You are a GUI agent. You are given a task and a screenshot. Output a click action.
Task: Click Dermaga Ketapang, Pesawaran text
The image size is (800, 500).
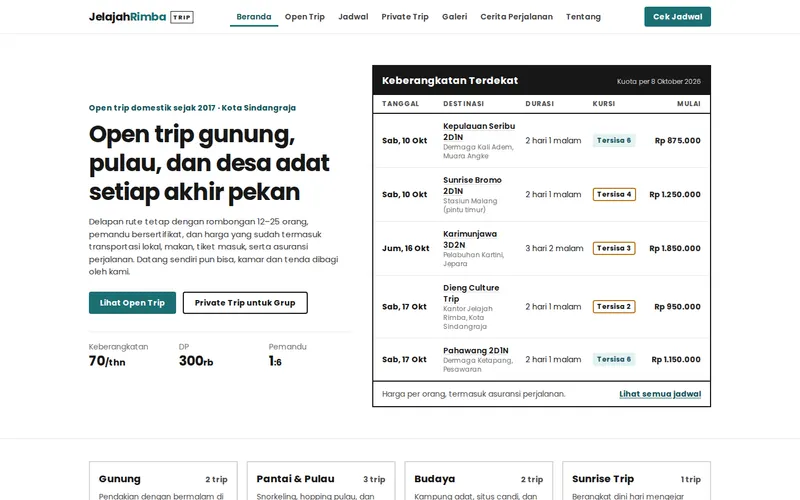[x=478, y=365]
